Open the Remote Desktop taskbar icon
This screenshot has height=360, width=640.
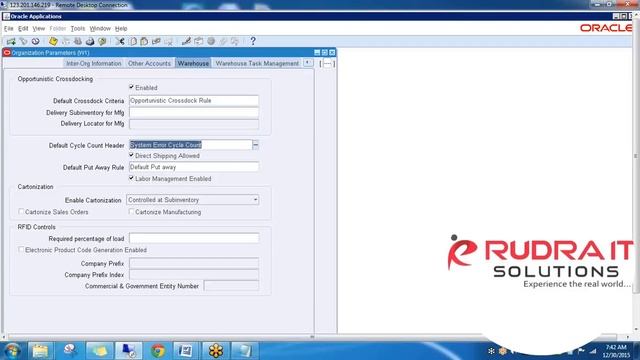pyautogui.click(x=129, y=351)
